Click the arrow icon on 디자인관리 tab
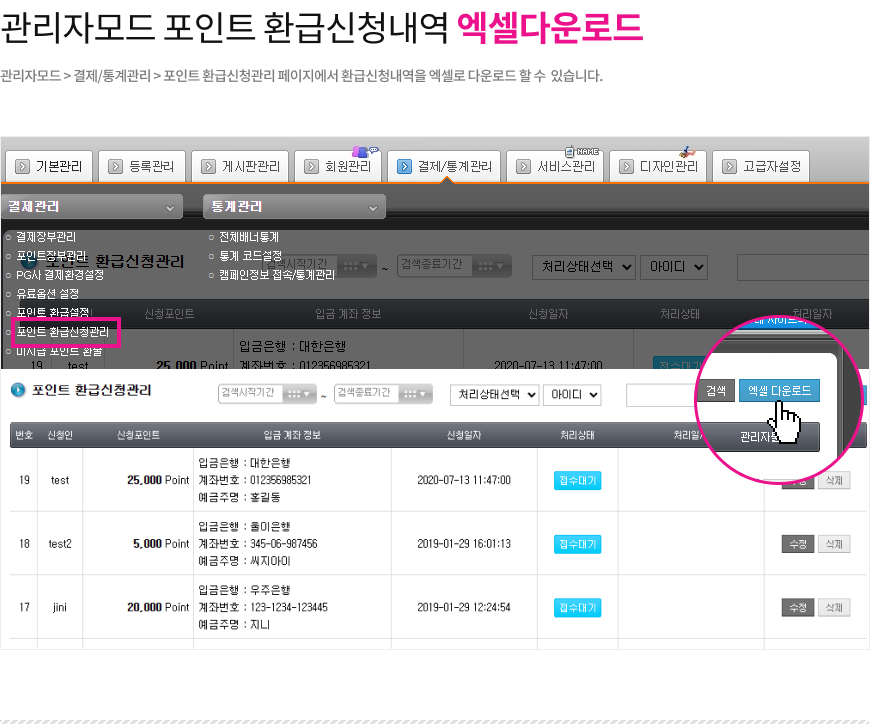The width and height of the screenshot is (870, 724). click(625, 166)
